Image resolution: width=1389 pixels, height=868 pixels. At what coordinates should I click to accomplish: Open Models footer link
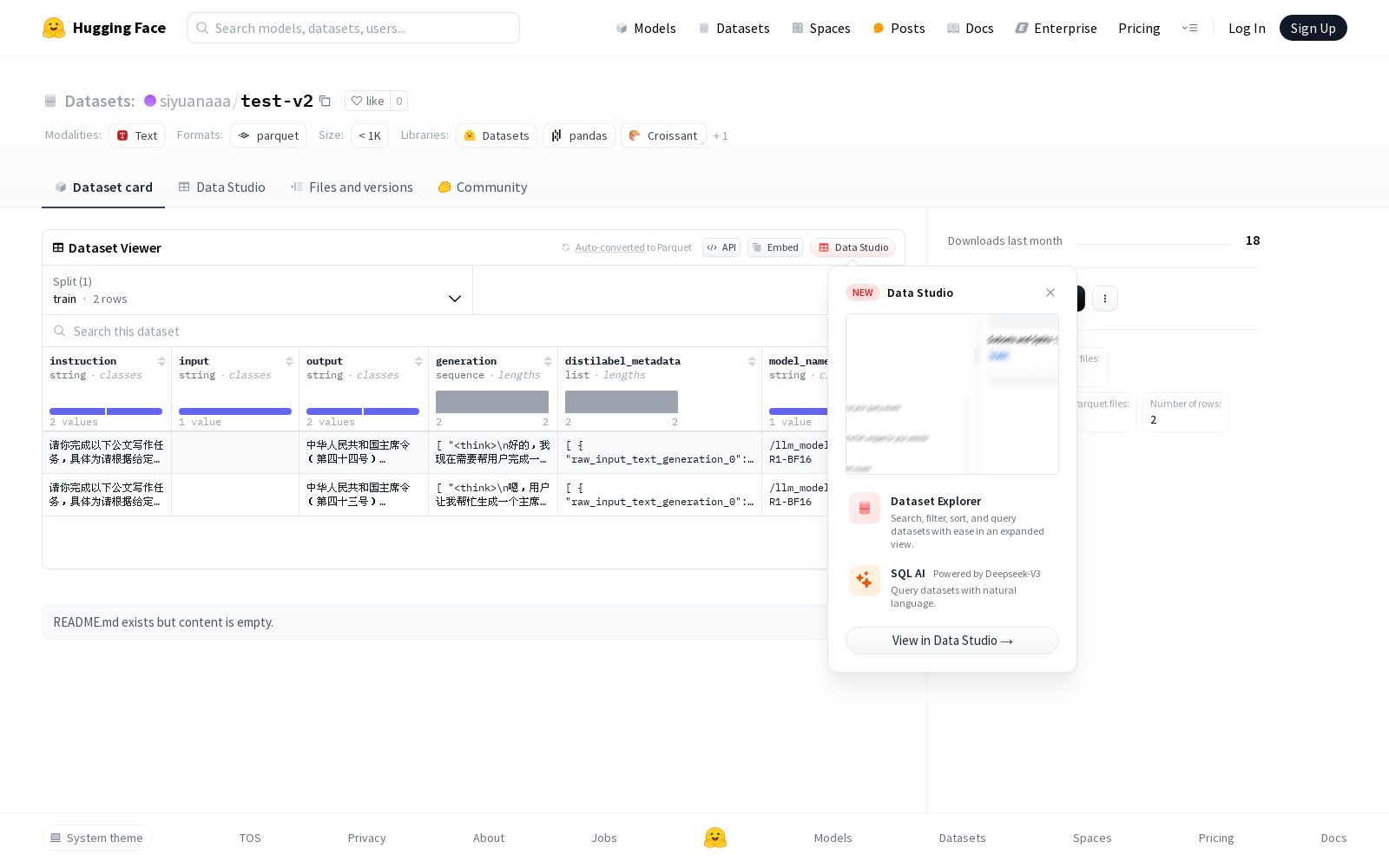tap(833, 838)
